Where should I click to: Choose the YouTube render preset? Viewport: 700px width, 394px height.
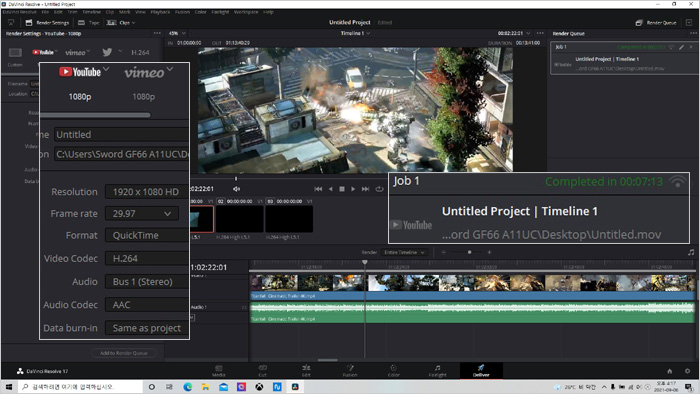[x=42, y=52]
